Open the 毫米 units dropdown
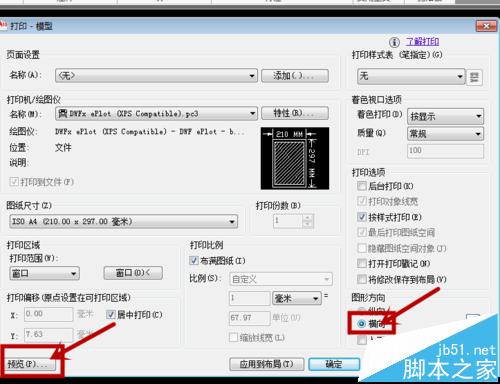The width and height of the screenshot is (500, 384). (x=297, y=298)
